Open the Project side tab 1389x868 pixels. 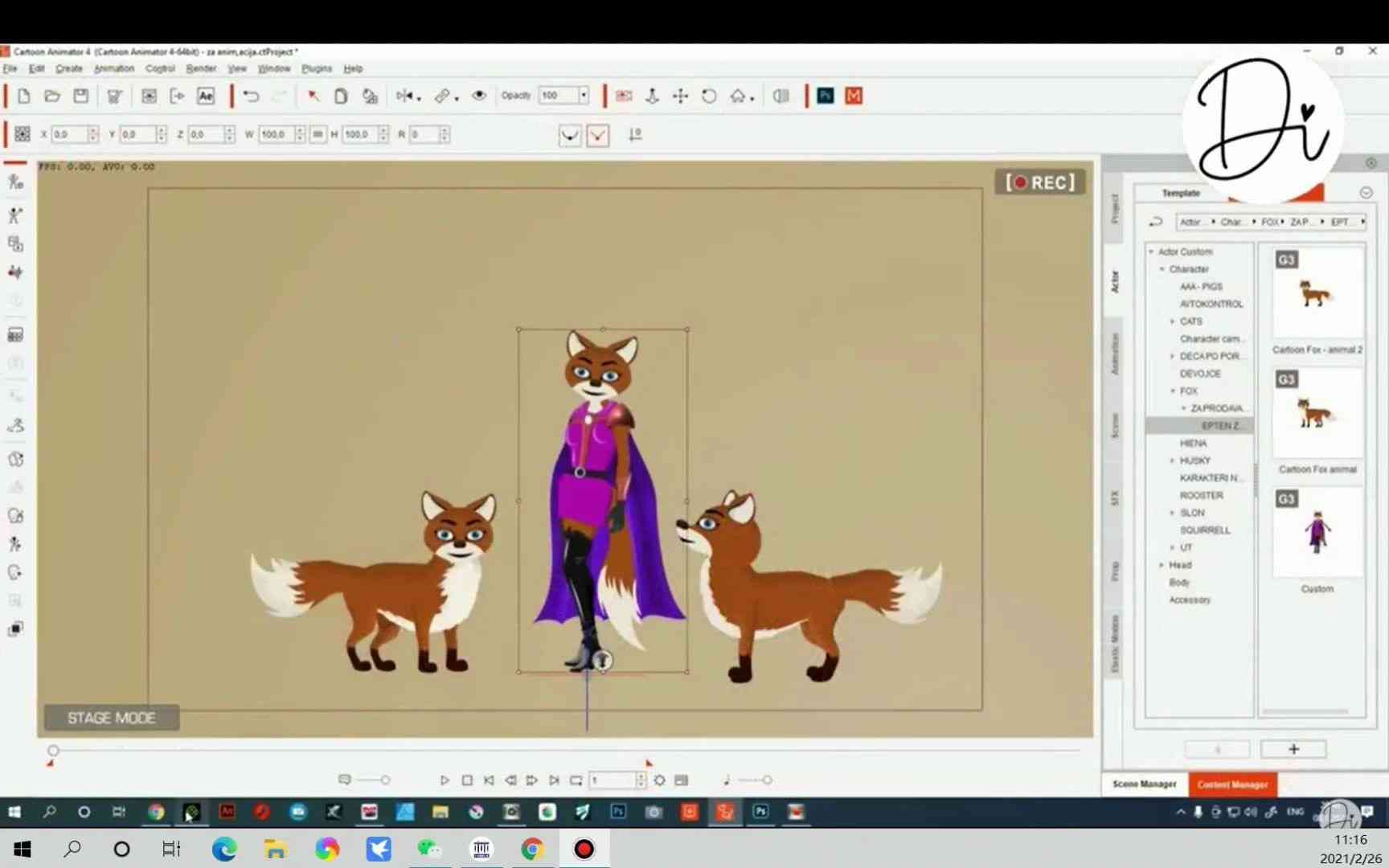point(1114,209)
